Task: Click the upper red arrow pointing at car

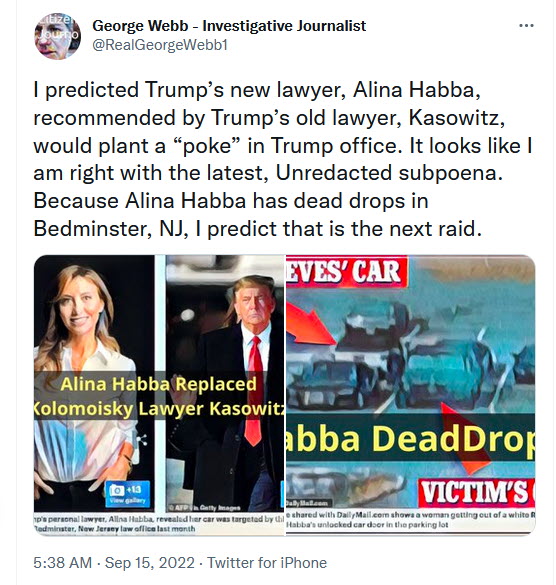Action: (312, 324)
